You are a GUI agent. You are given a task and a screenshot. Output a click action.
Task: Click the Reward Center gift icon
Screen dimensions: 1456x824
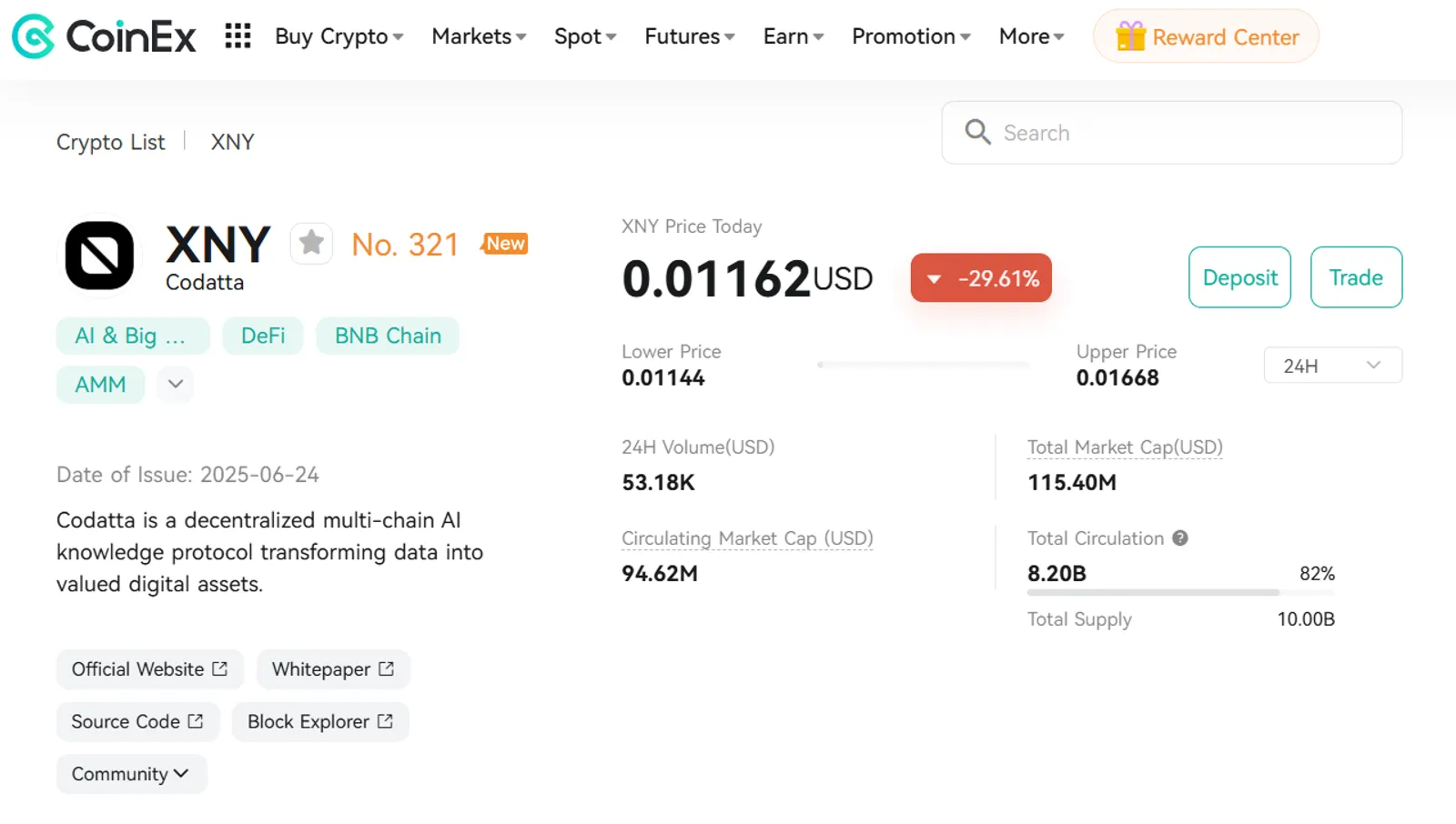pyautogui.click(x=1130, y=36)
